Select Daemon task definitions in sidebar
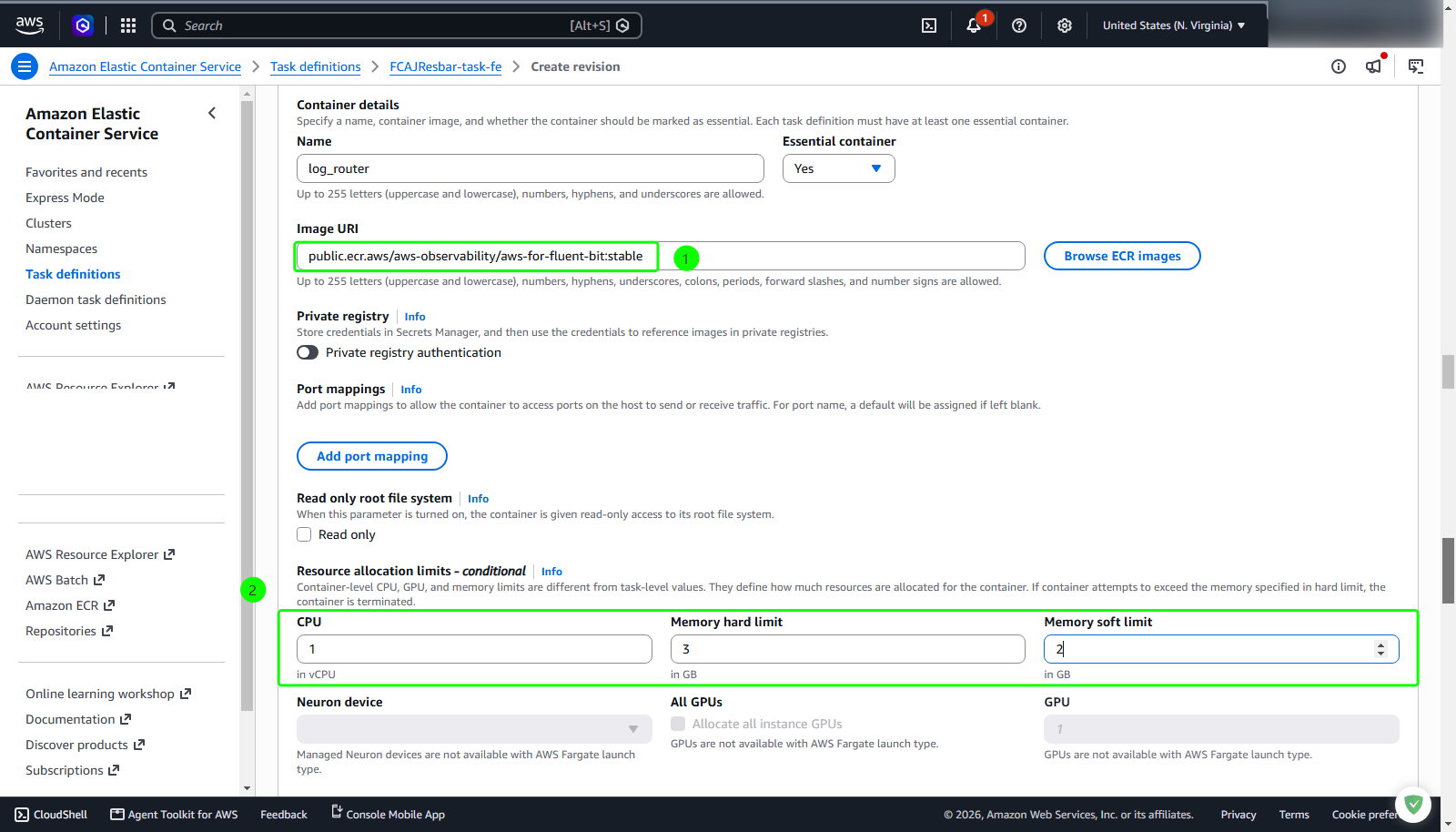Viewport: 1456px width, 832px height. click(96, 299)
